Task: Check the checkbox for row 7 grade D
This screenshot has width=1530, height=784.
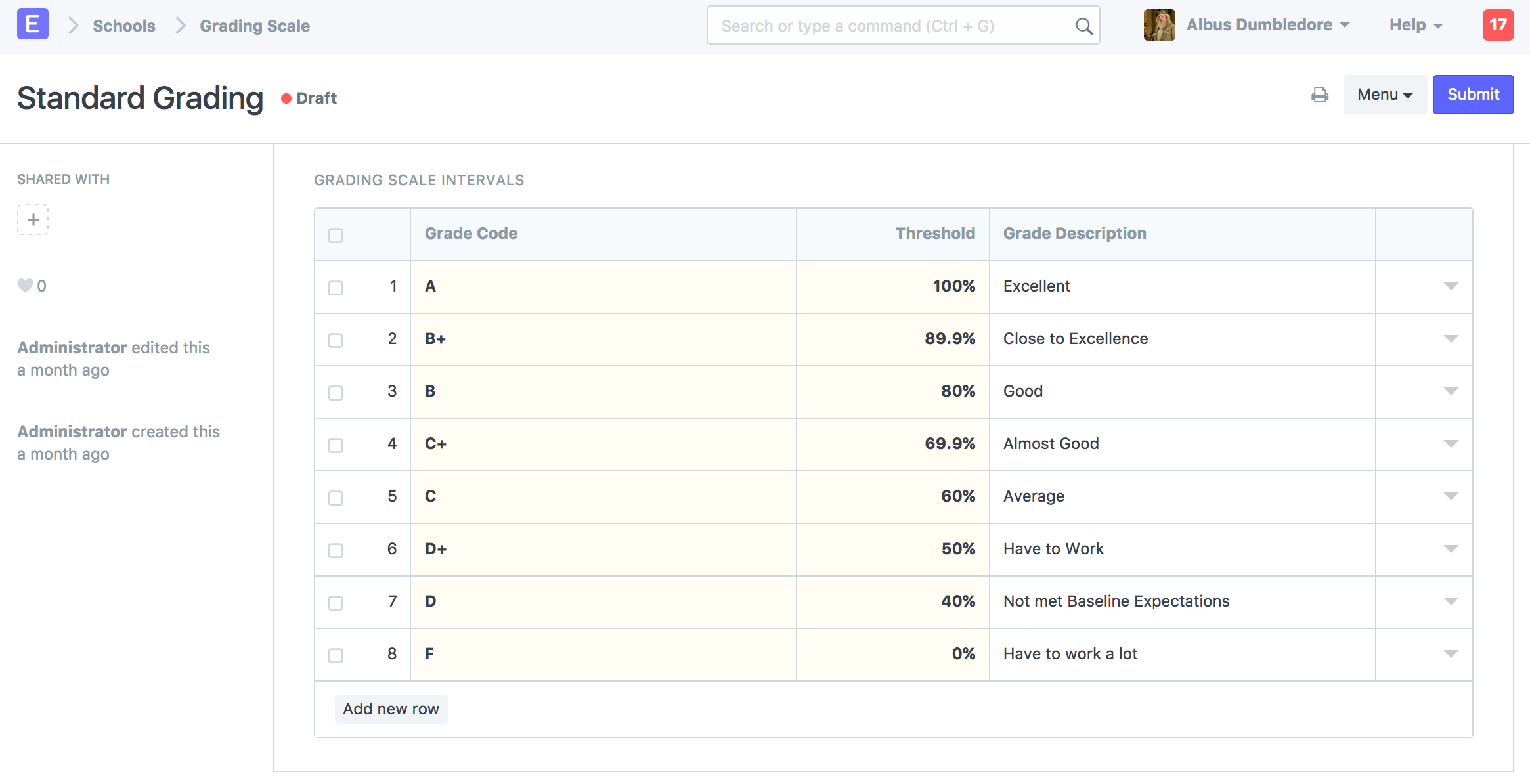Action: tap(336, 603)
